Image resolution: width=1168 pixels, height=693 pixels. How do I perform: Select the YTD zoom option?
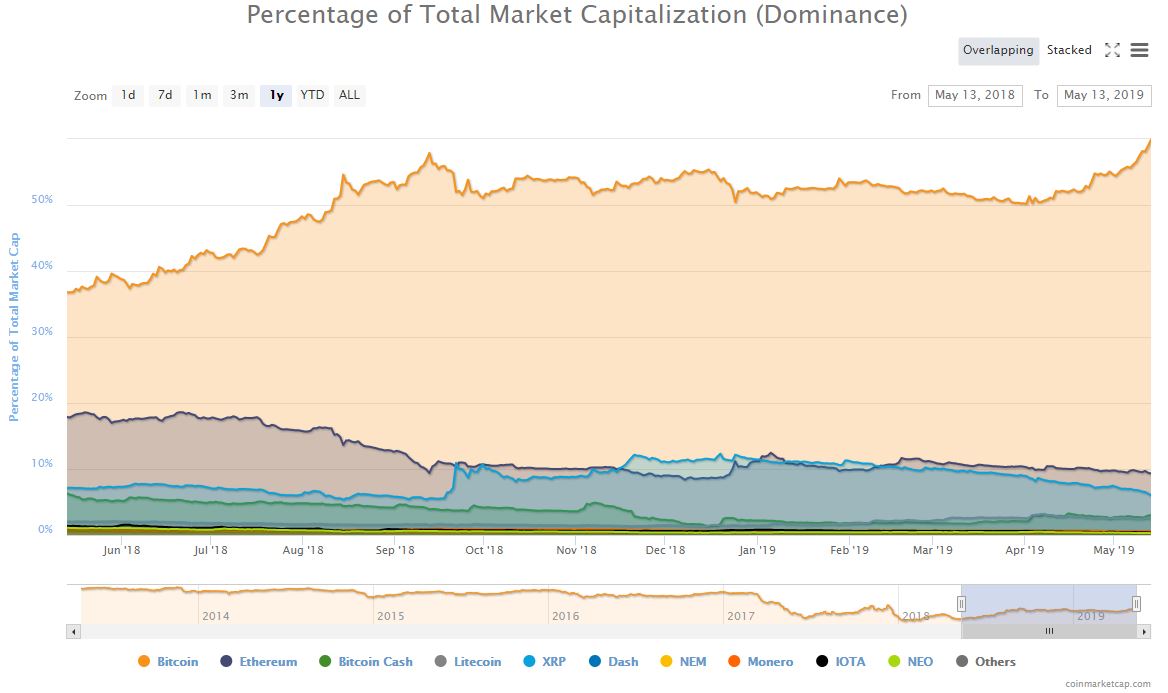pos(313,96)
